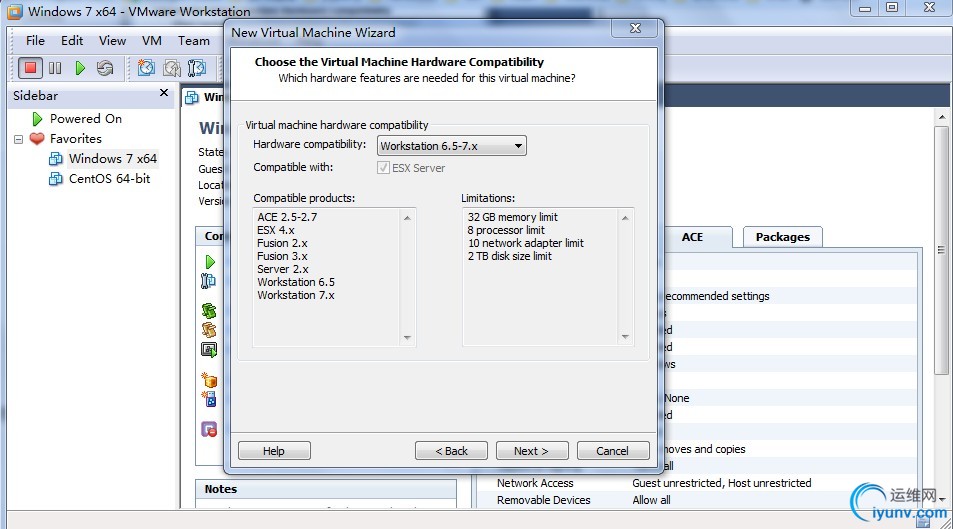Close the wizard dialog with X

click(635, 28)
